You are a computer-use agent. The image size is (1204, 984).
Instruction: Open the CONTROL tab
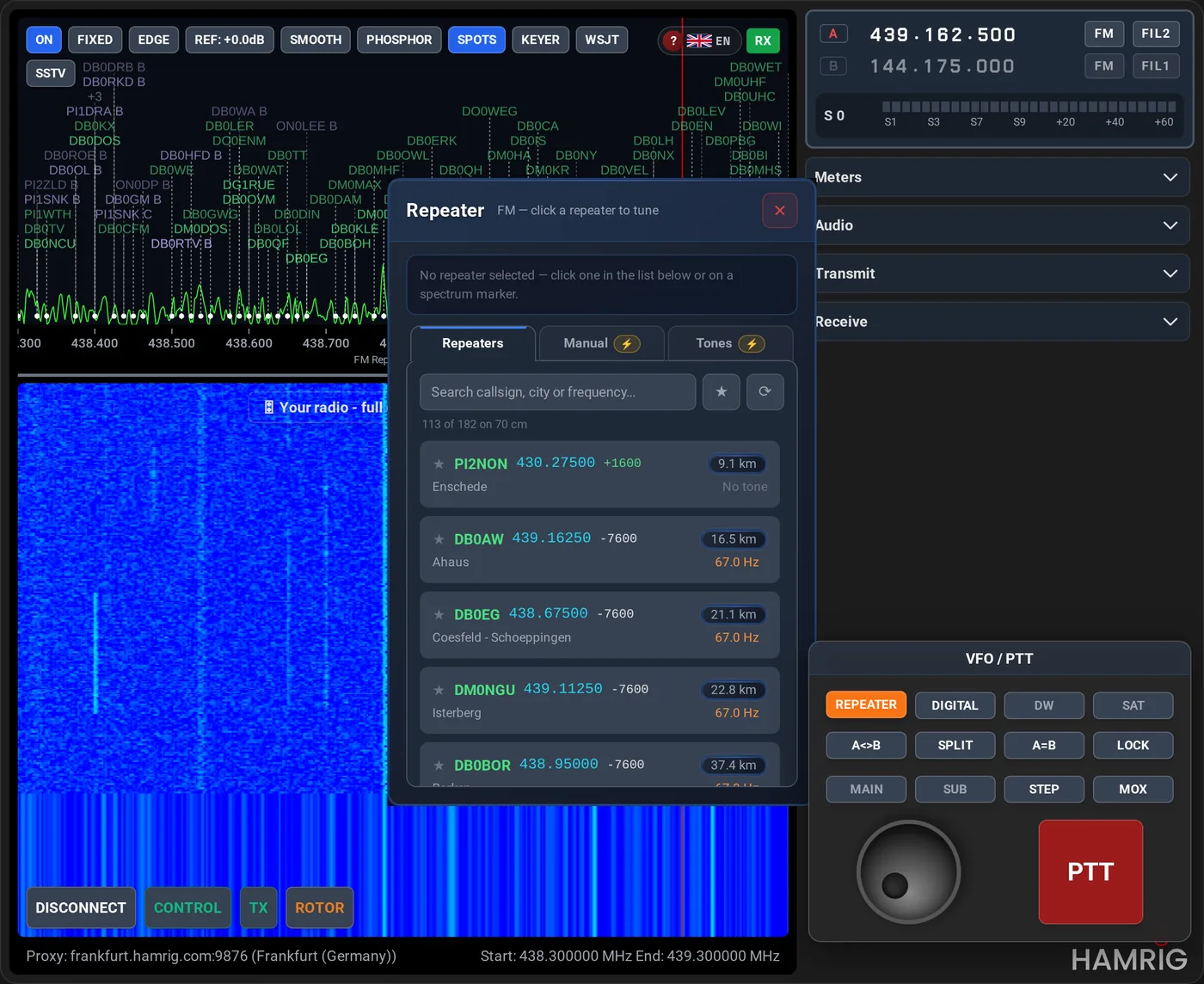[x=187, y=907]
